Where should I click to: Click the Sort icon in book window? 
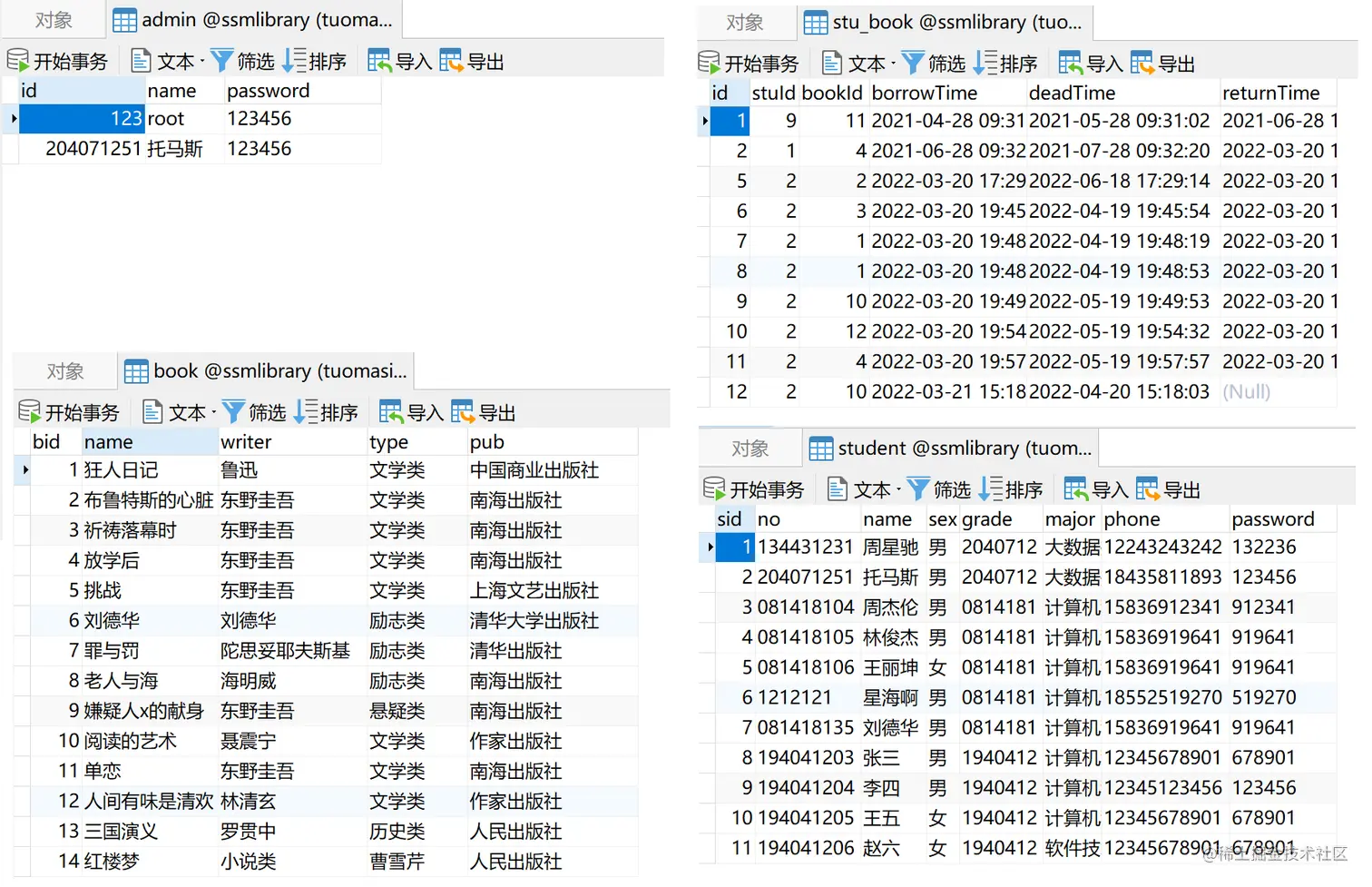[306, 412]
